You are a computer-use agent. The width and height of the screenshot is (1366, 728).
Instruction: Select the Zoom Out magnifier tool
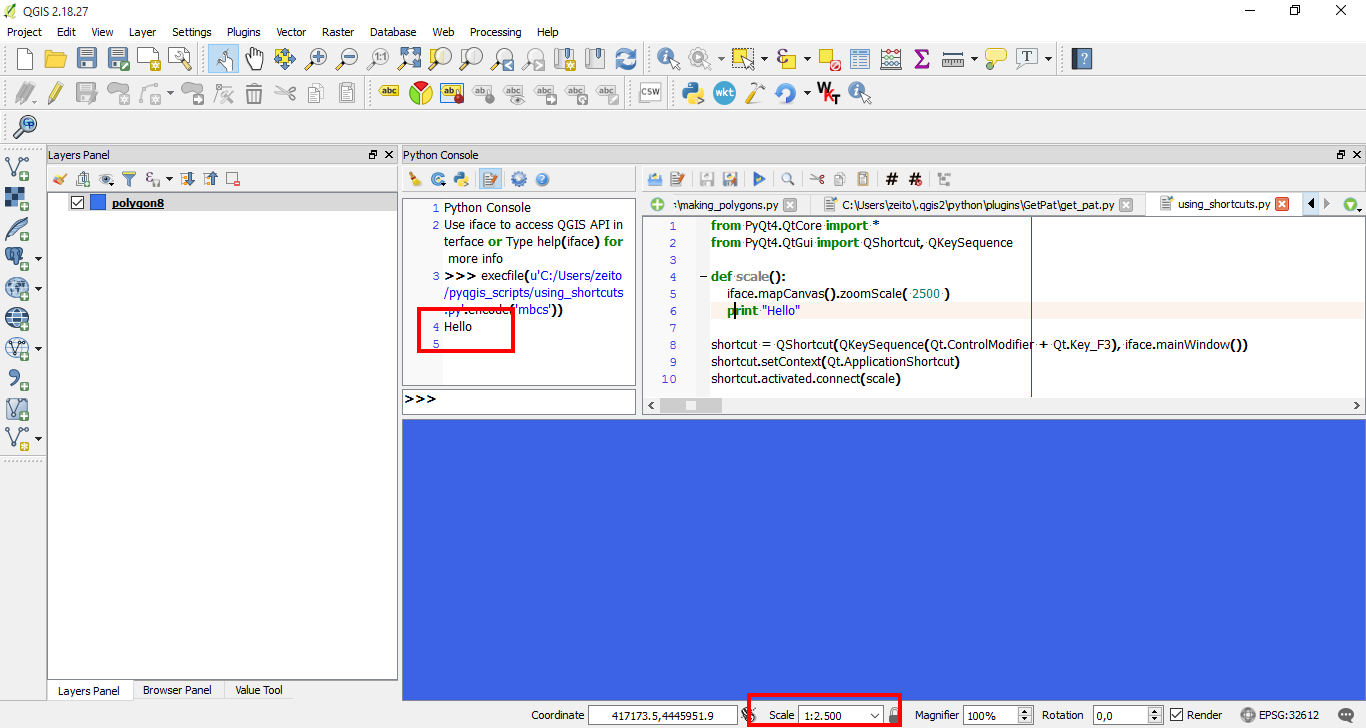pyautogui.click(x=347, y=59)
